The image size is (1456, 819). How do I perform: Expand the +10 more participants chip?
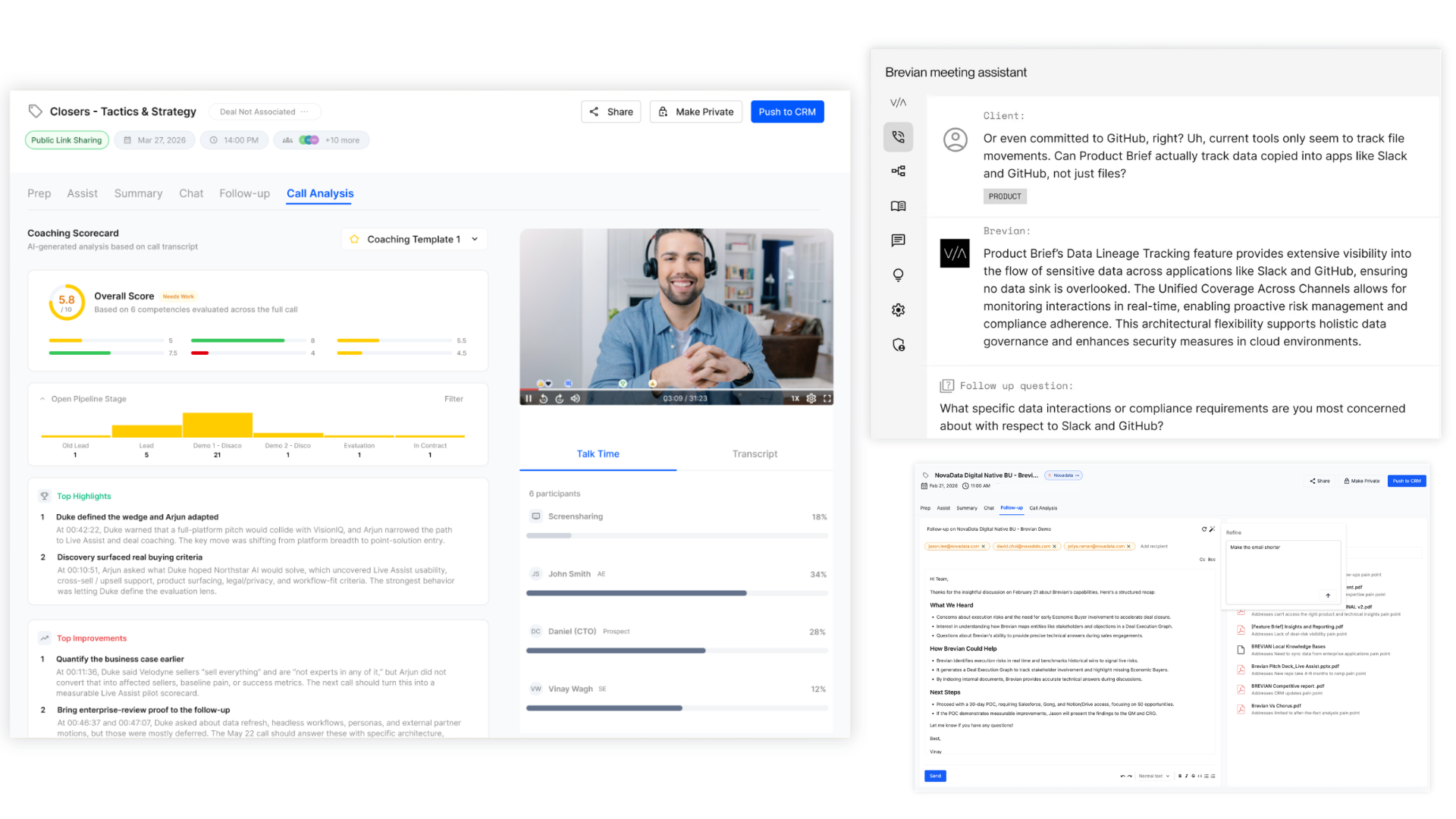point(322,140)
